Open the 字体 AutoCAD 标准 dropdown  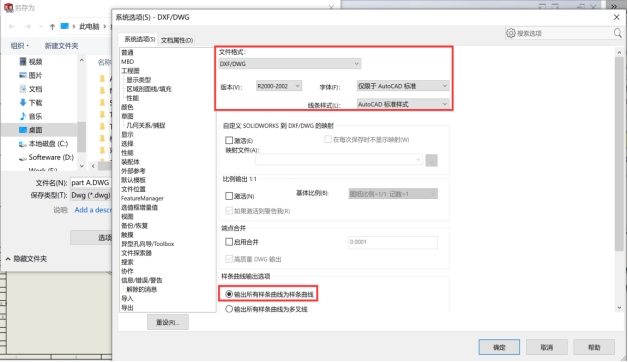403,86
